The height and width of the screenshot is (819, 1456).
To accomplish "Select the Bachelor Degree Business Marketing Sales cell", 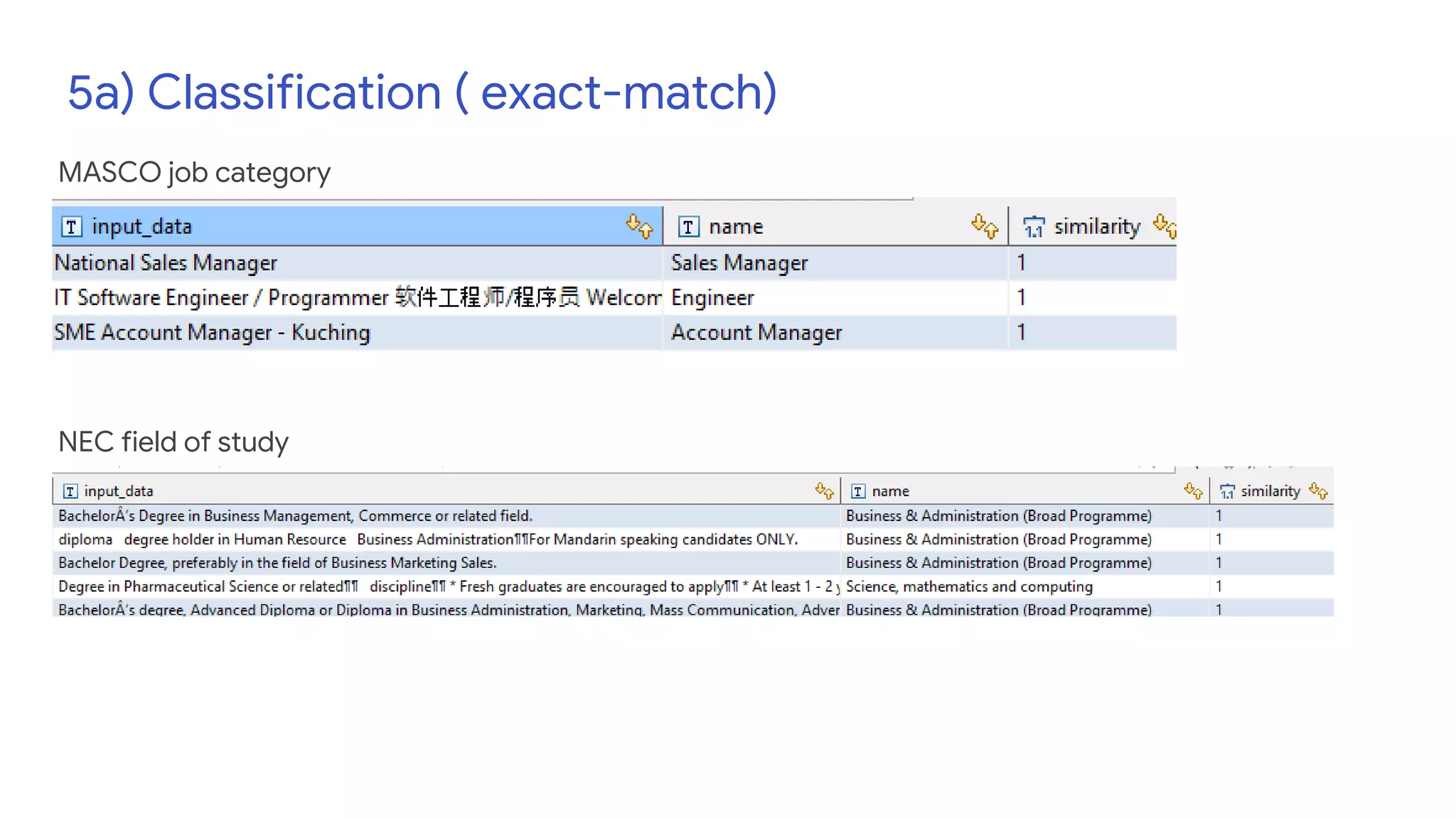I will 446,563.
